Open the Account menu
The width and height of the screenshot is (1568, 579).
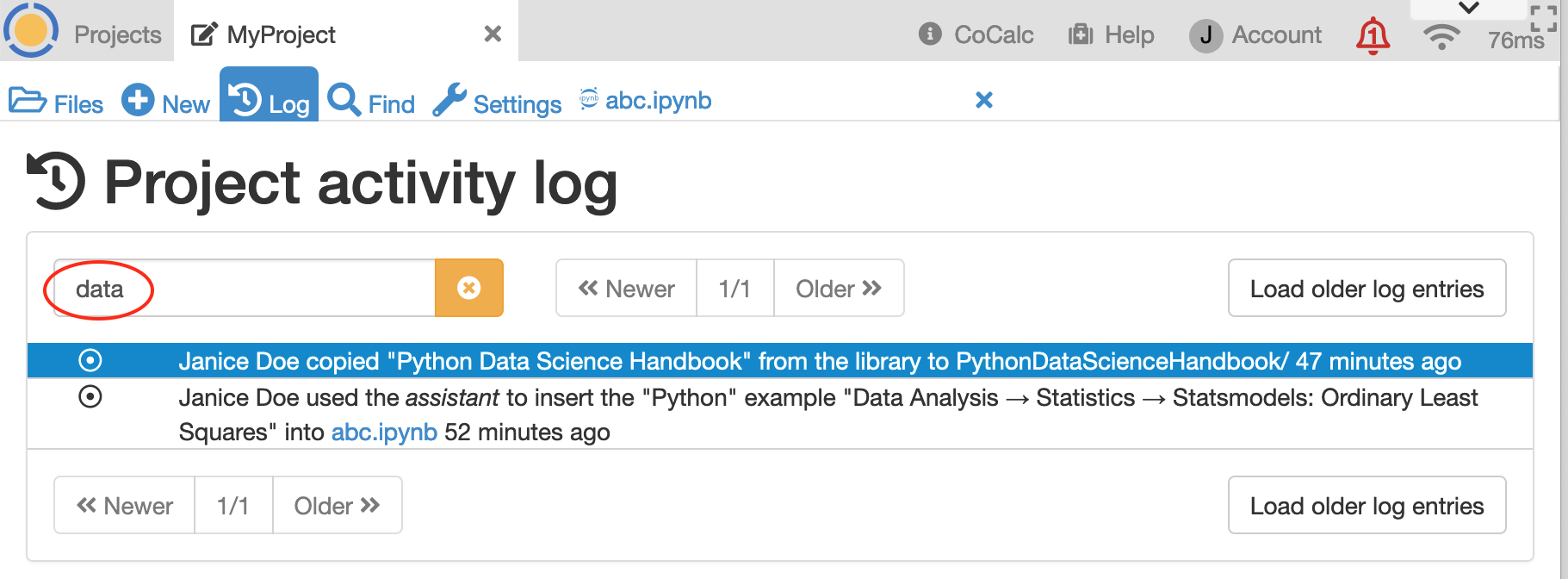point(1255,35)
